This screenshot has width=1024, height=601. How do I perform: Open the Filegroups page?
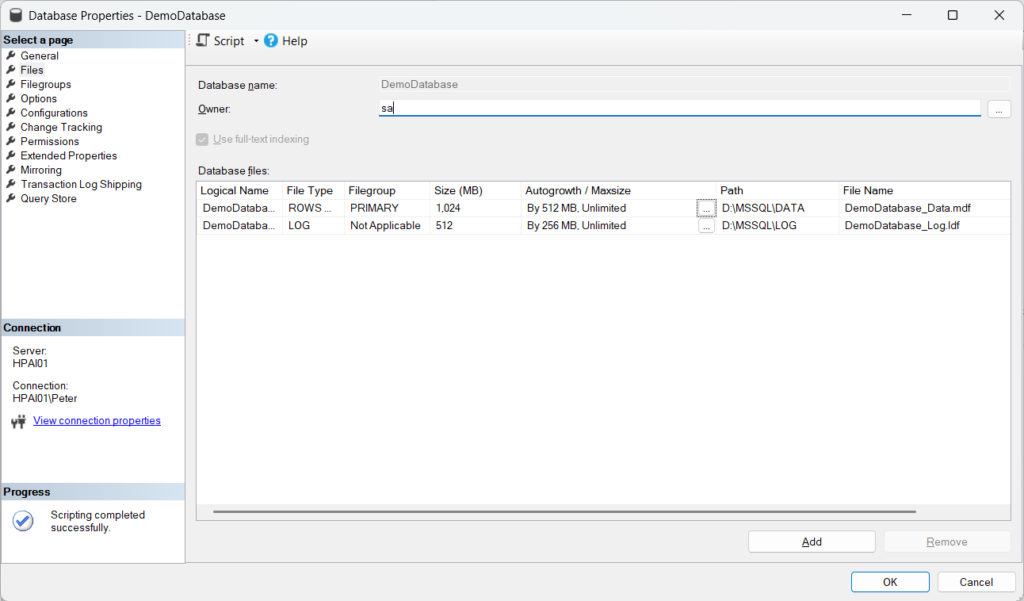(44, 84)
